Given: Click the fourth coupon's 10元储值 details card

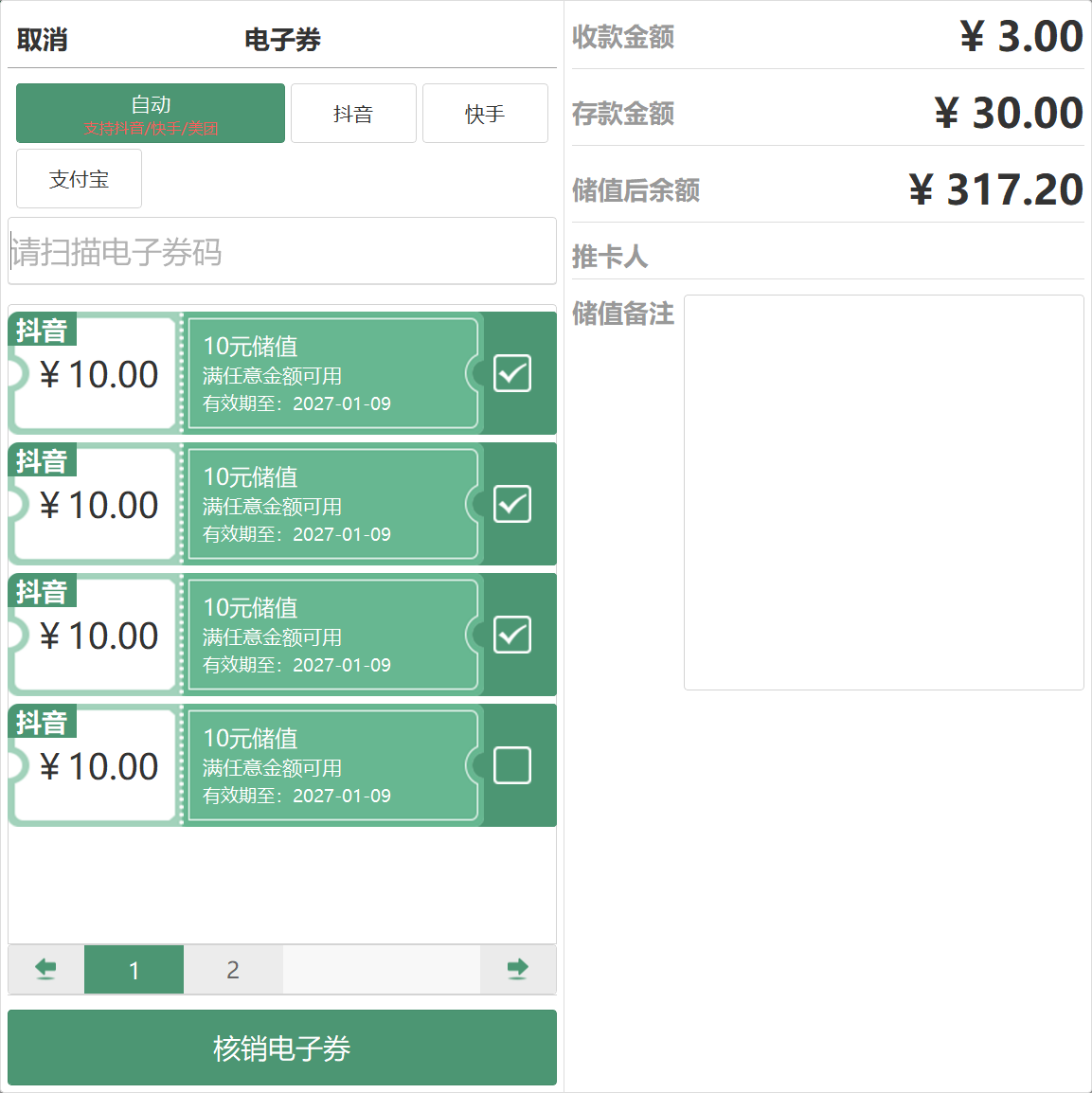Looking at the screenshot, I should 331,765.
